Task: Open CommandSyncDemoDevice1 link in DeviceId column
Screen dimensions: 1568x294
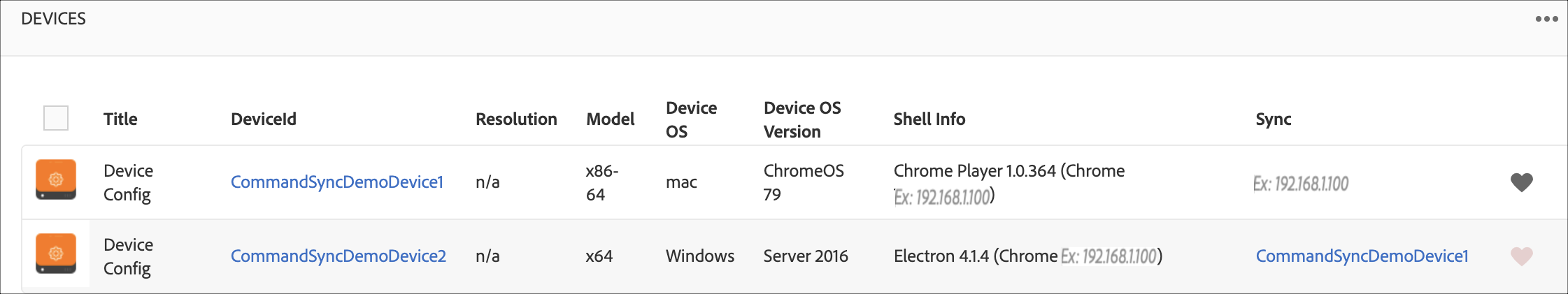Action: (336, 182)
